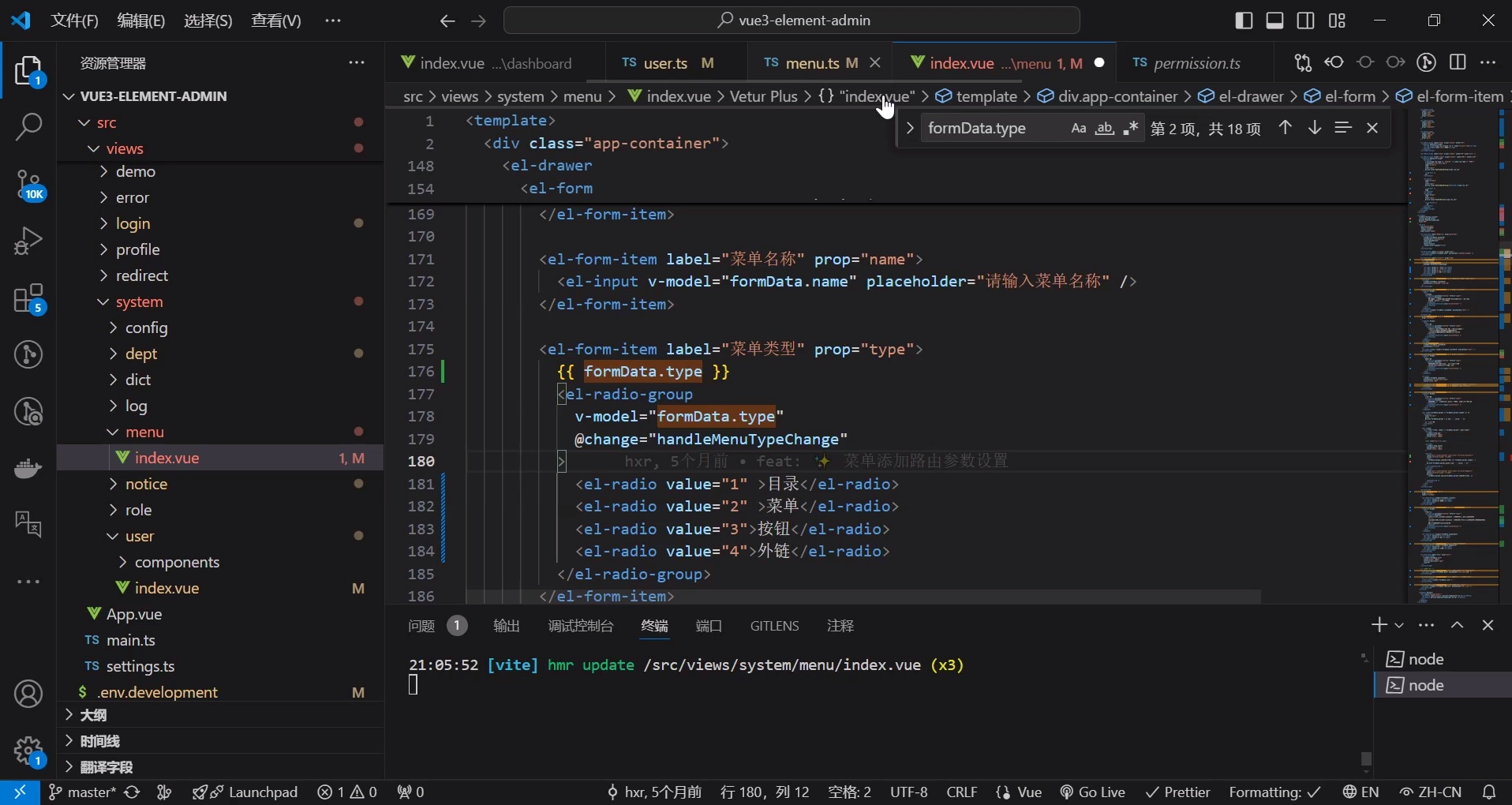This screenshot has width=1512, height=805.
Task: Switch to the GITLENS panel tab
Action: pos(774,626)
